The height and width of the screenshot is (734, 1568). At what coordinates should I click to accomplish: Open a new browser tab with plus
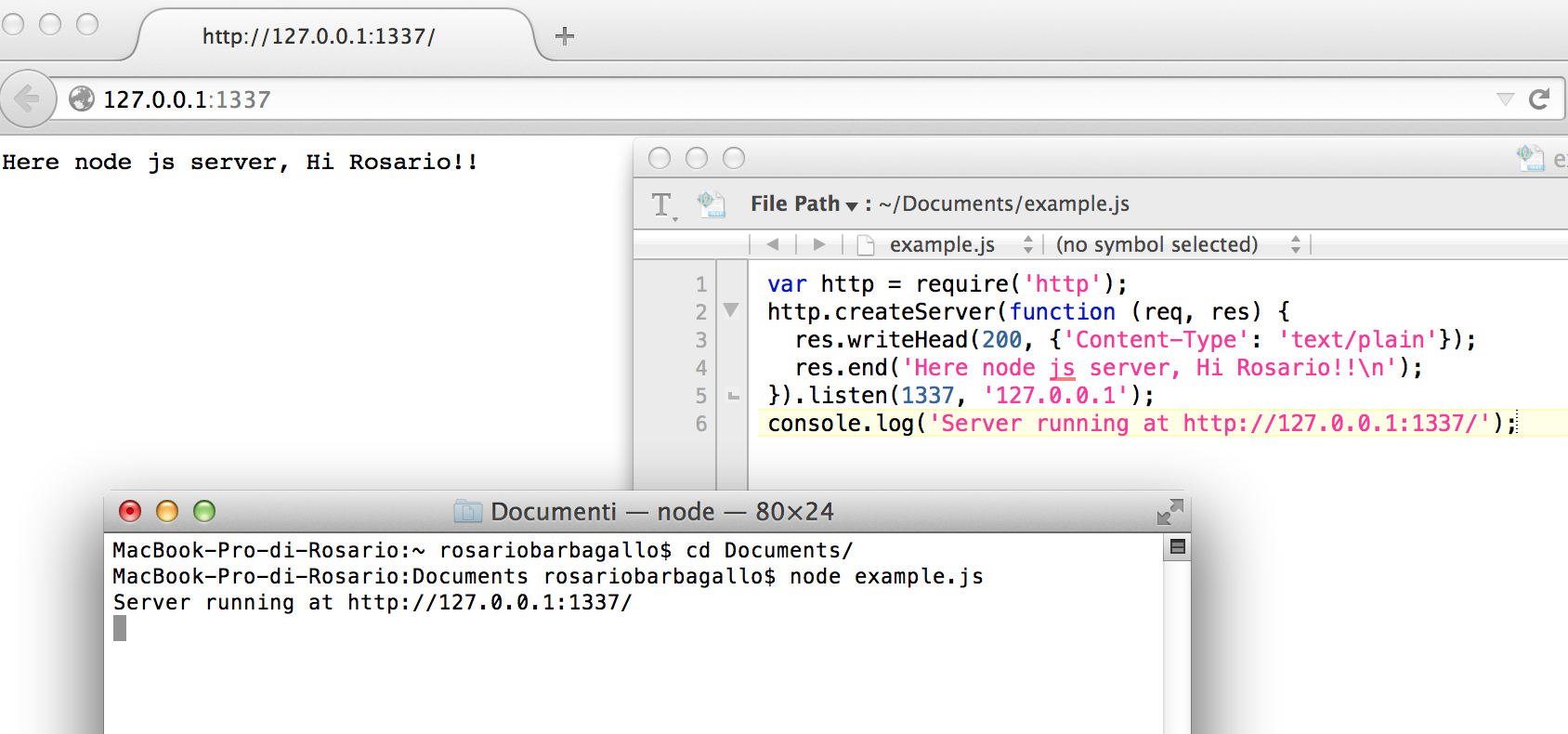tap(564, 36)
